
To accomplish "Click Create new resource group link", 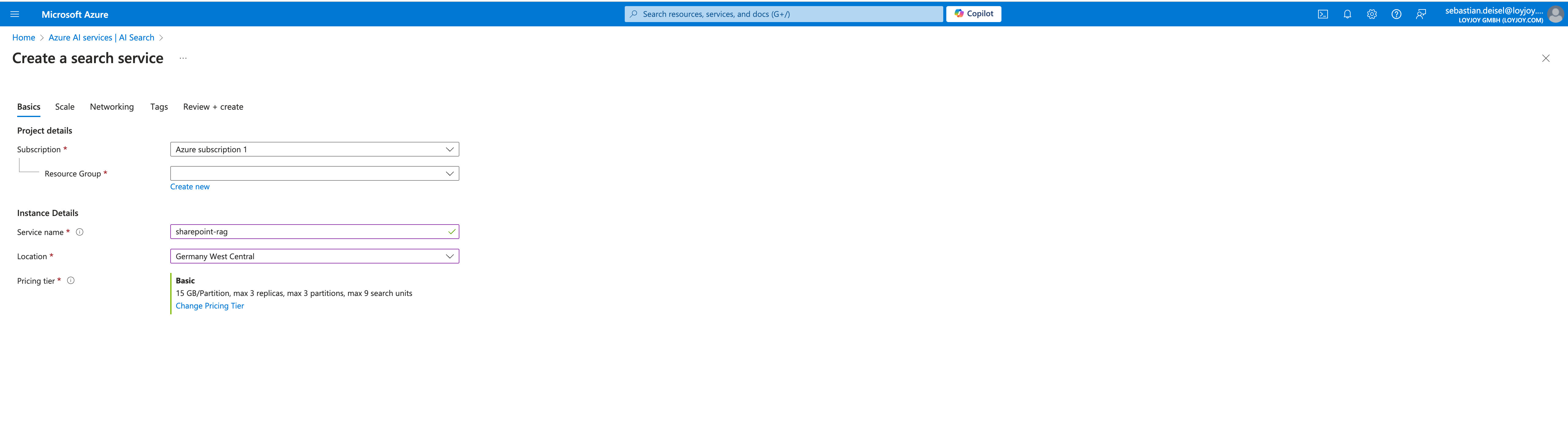I will point(189,186).
